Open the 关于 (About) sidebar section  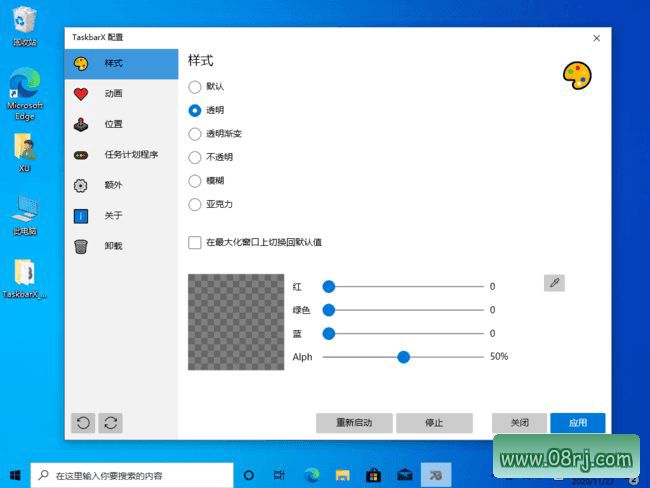click(121, 216)
